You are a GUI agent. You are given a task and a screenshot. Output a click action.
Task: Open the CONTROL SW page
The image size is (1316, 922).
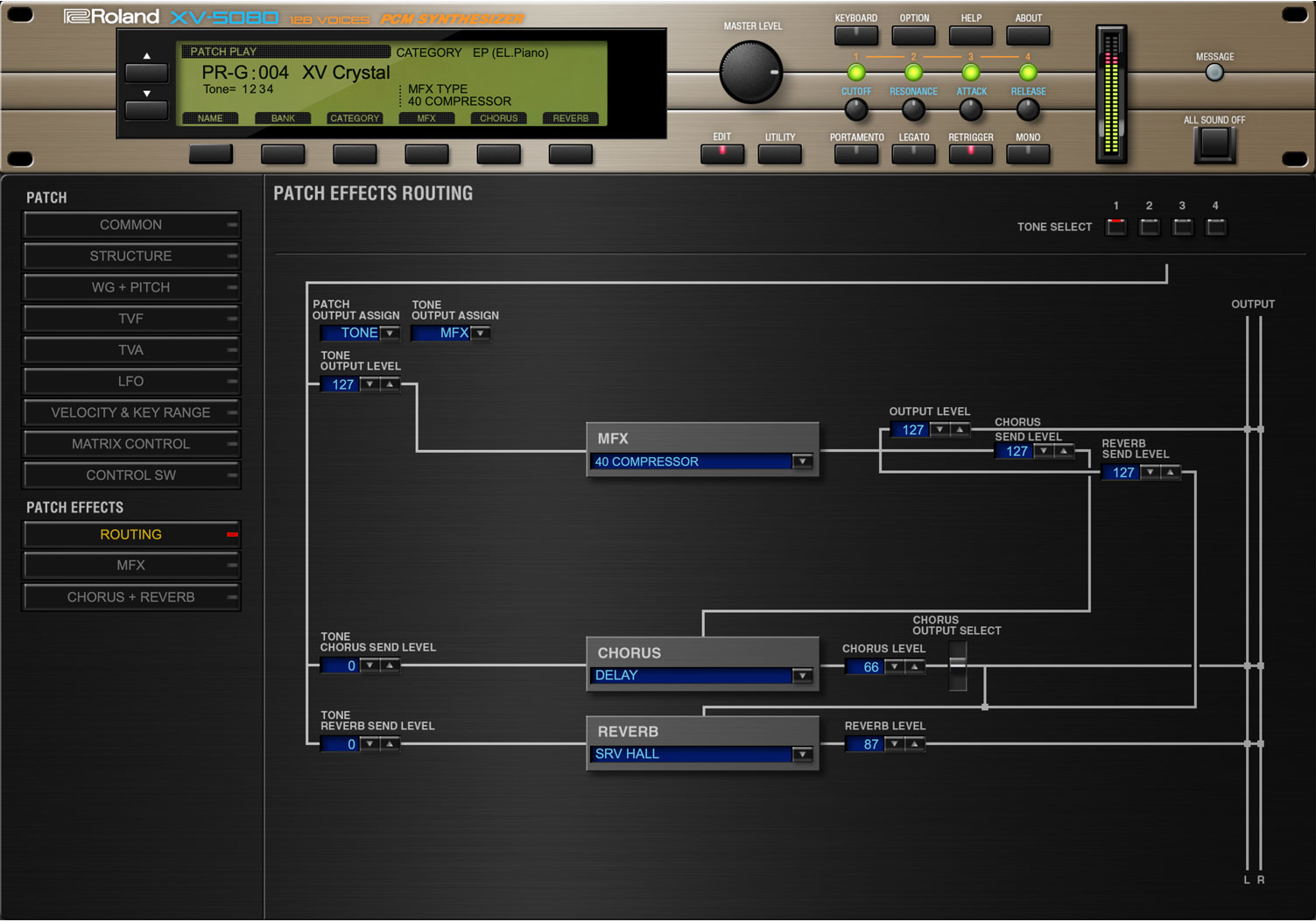tap(131, 475)
